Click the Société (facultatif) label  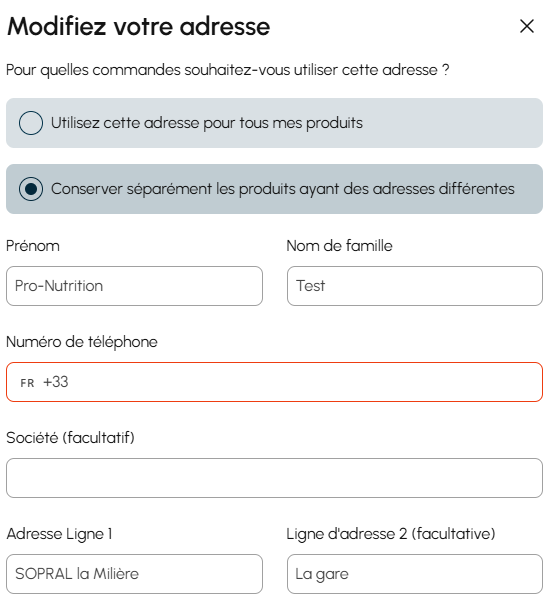(x=70, y=438)
